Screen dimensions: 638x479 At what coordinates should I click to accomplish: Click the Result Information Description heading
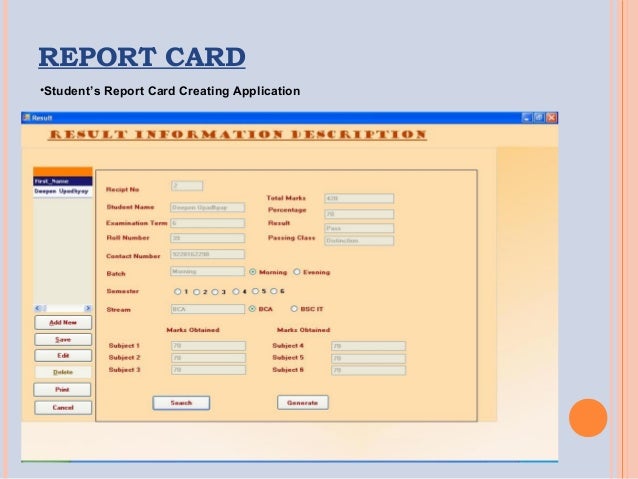(237, 135)
